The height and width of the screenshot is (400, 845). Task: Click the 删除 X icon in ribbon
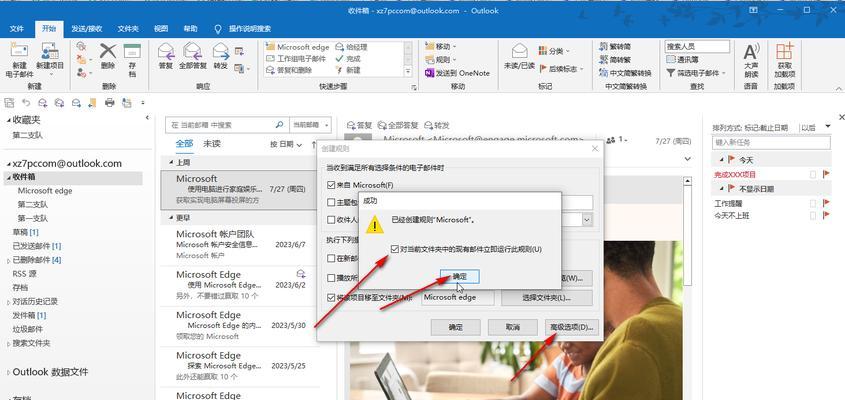click(x=108, y=51)
